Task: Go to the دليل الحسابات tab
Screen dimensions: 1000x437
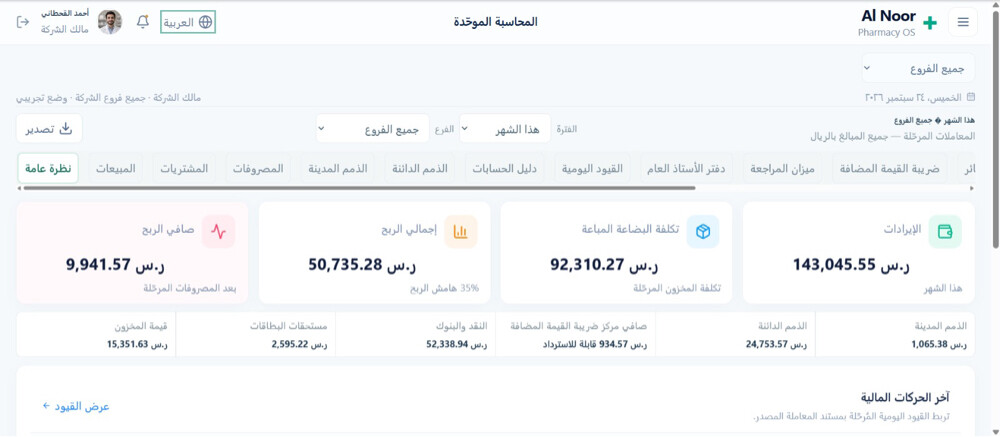Action: point(504,168)
